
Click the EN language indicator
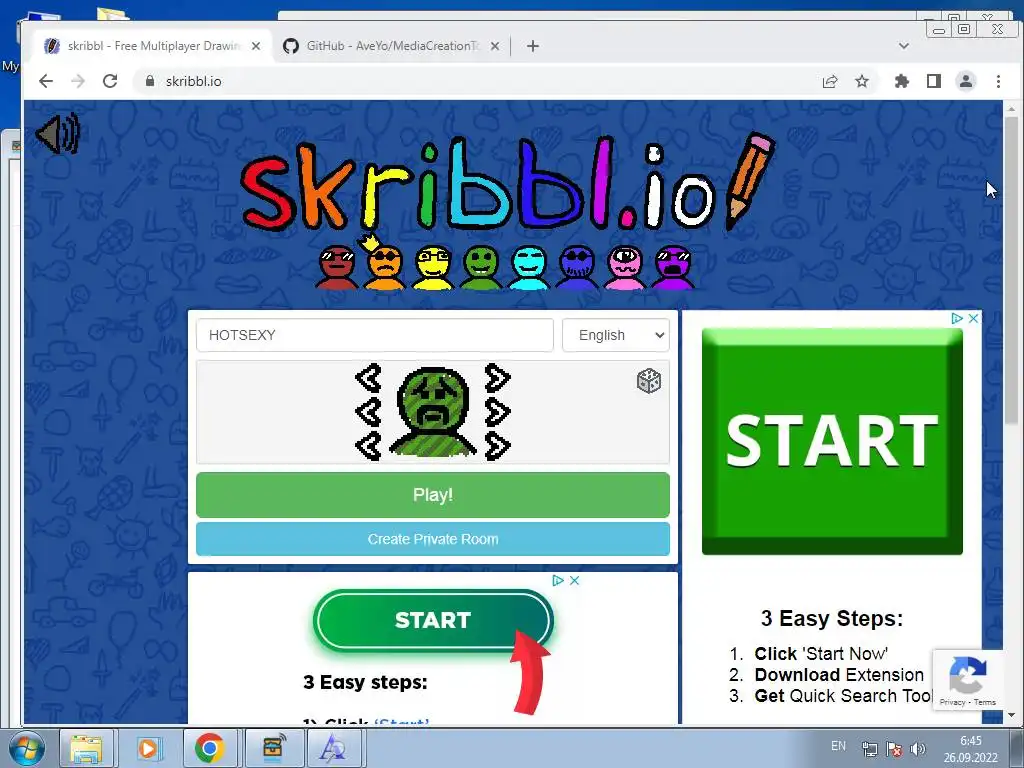point(839,746)
